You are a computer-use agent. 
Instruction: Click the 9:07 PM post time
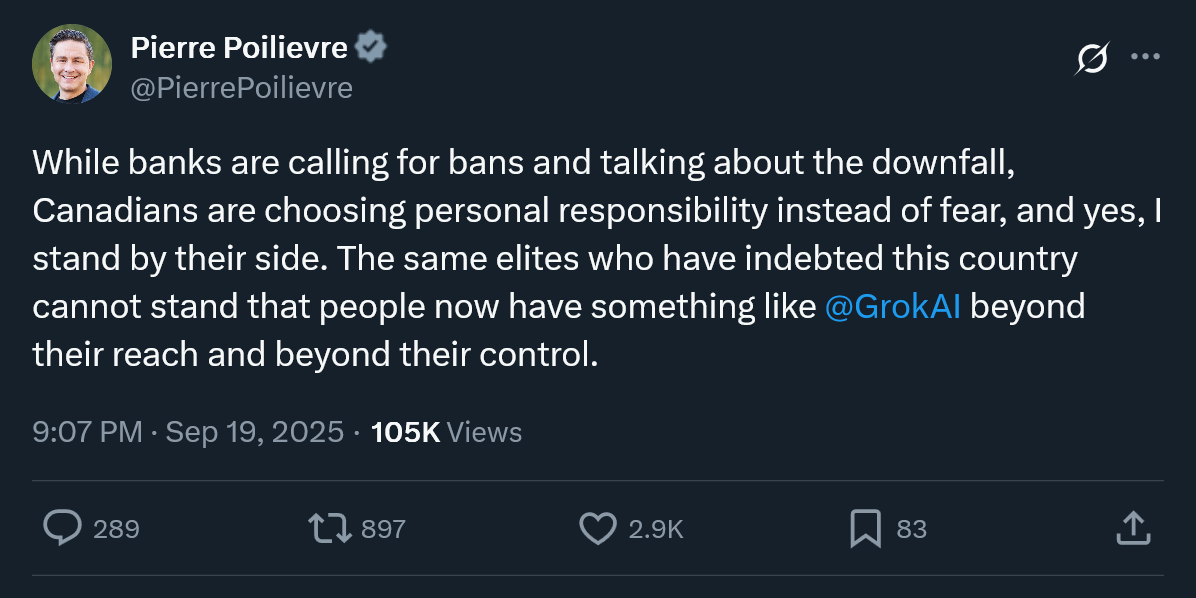(x=87, y=432)
